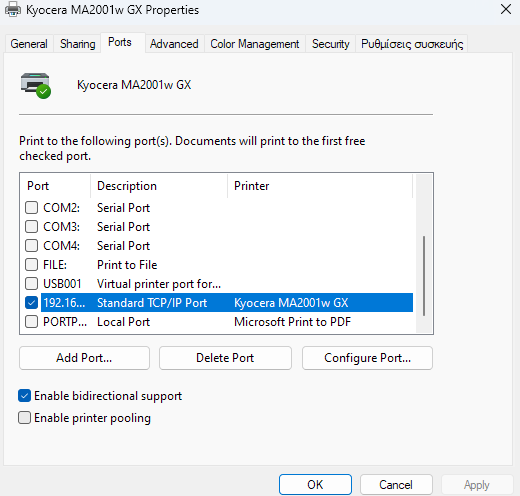Click the Kyocera printer status icon

(36, 86)
